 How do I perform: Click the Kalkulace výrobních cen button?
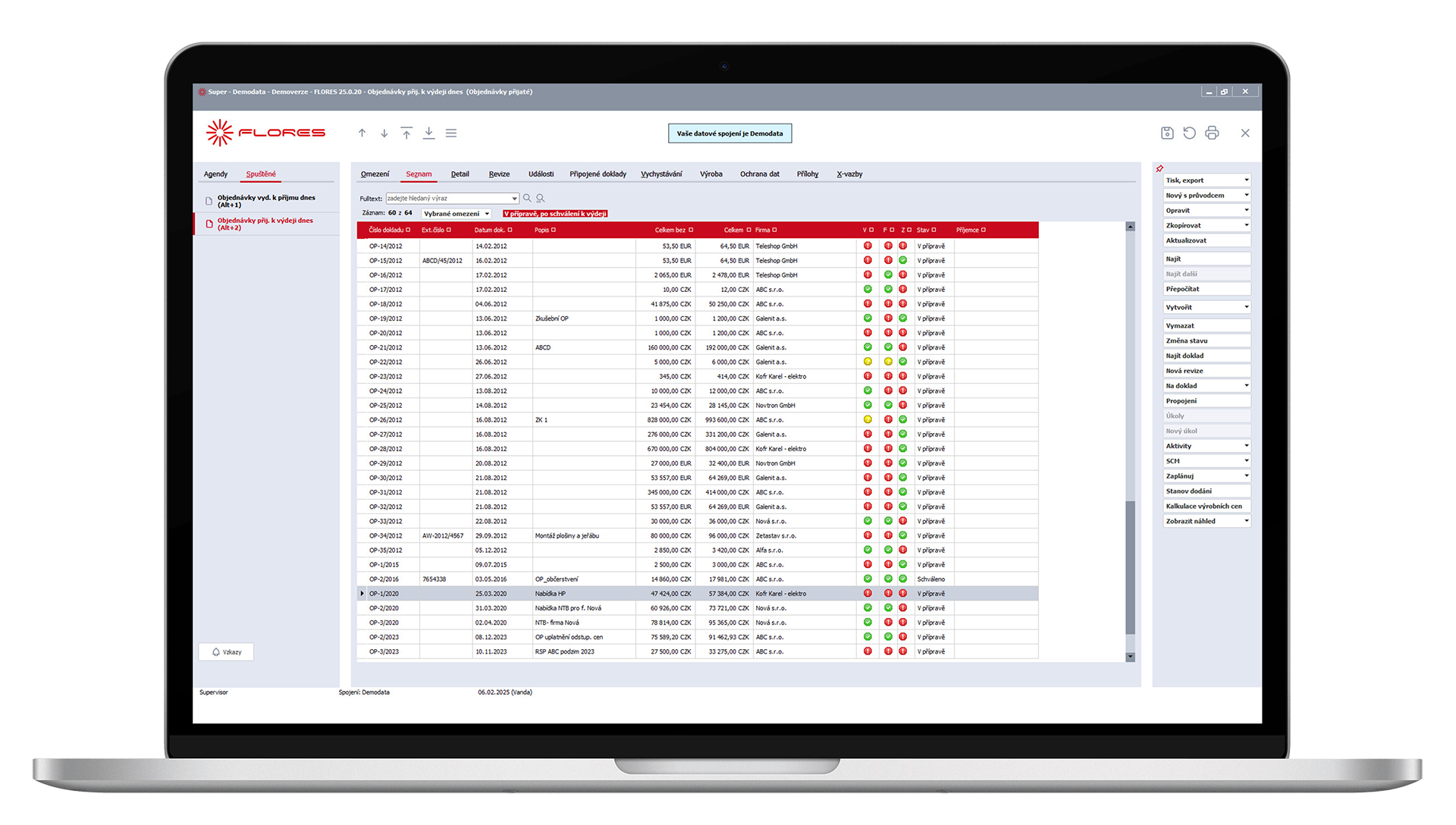pos(1206,507)
